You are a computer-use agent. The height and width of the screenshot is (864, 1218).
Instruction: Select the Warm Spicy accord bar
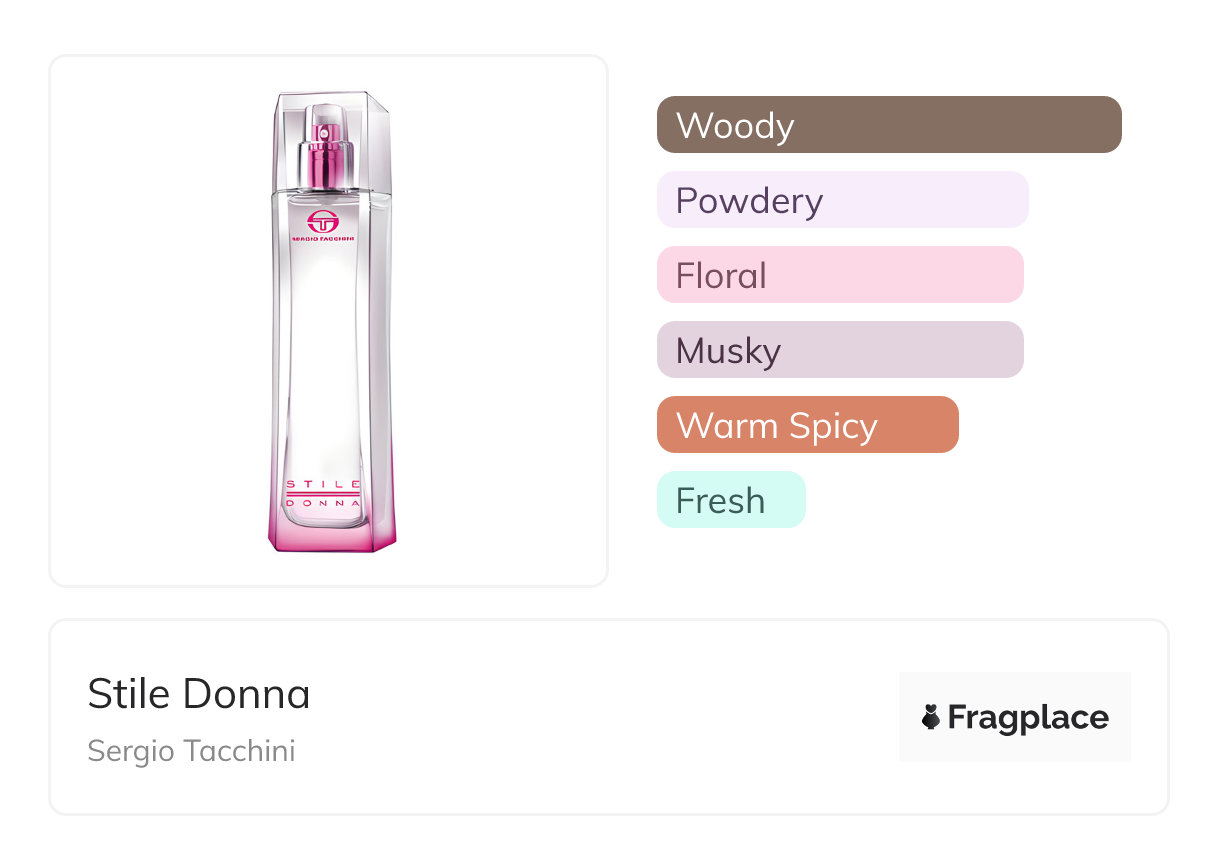[807, 425]
